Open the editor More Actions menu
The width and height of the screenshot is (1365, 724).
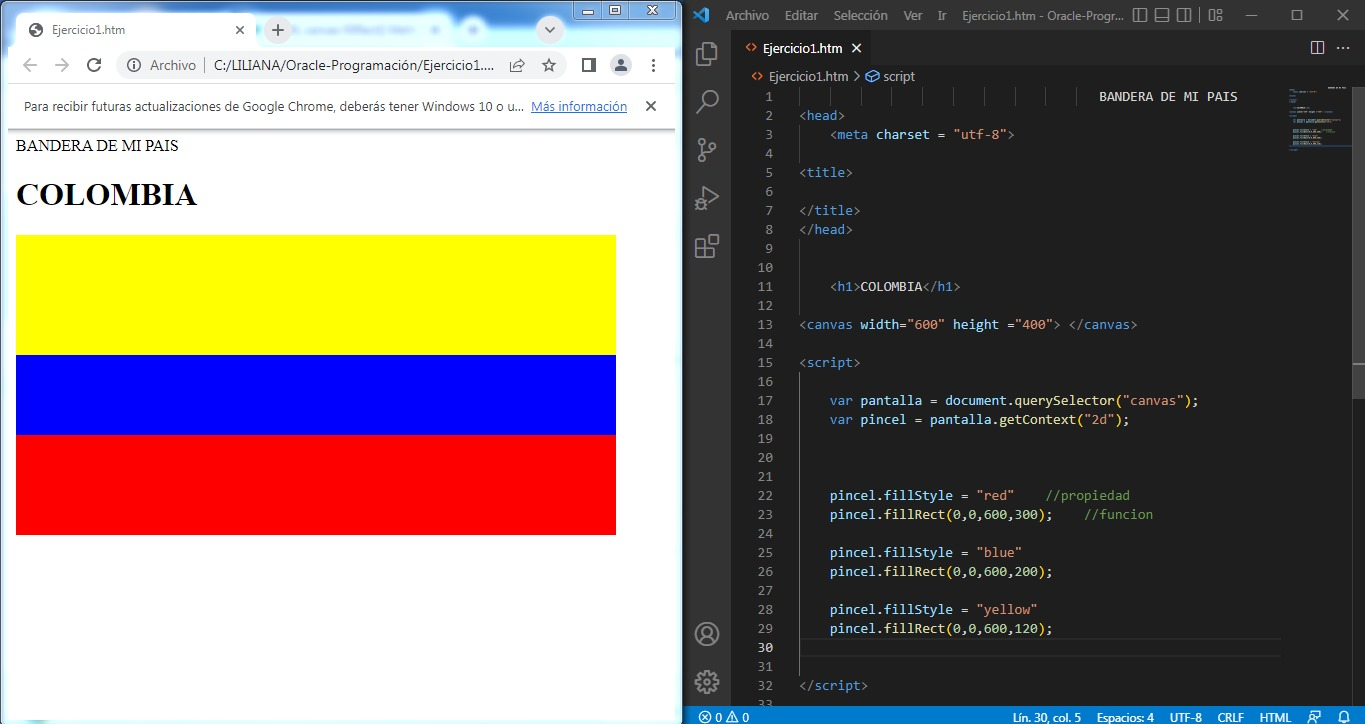[x=1344, y=47]
